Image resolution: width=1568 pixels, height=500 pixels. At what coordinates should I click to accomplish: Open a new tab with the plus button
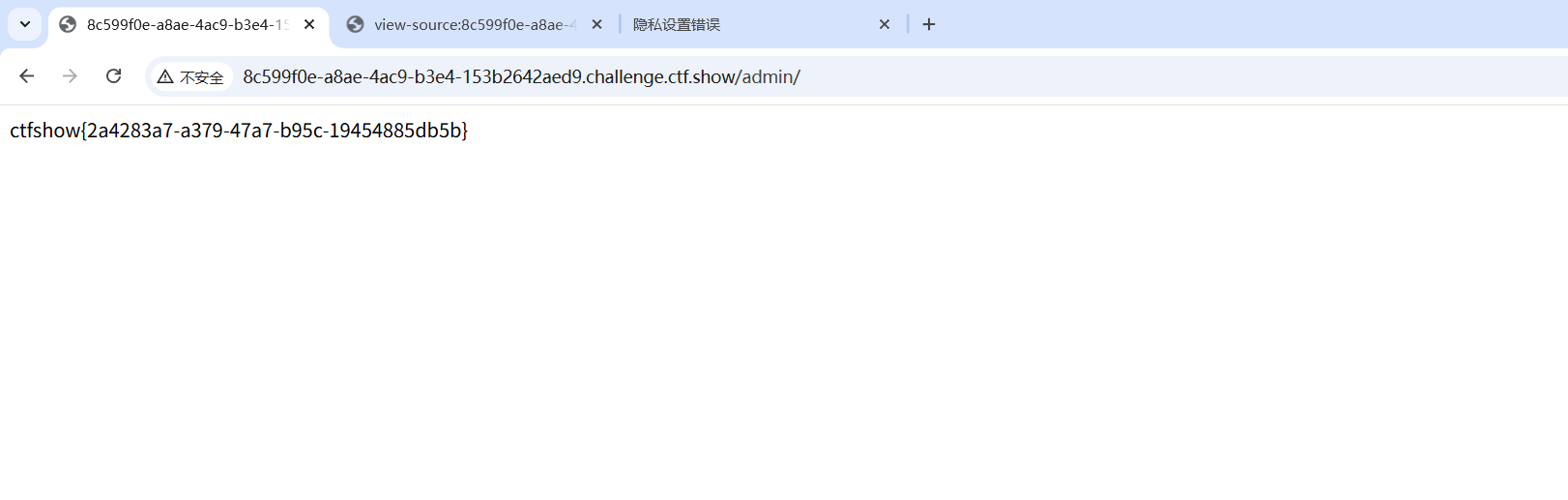click(x=929, y=24)
